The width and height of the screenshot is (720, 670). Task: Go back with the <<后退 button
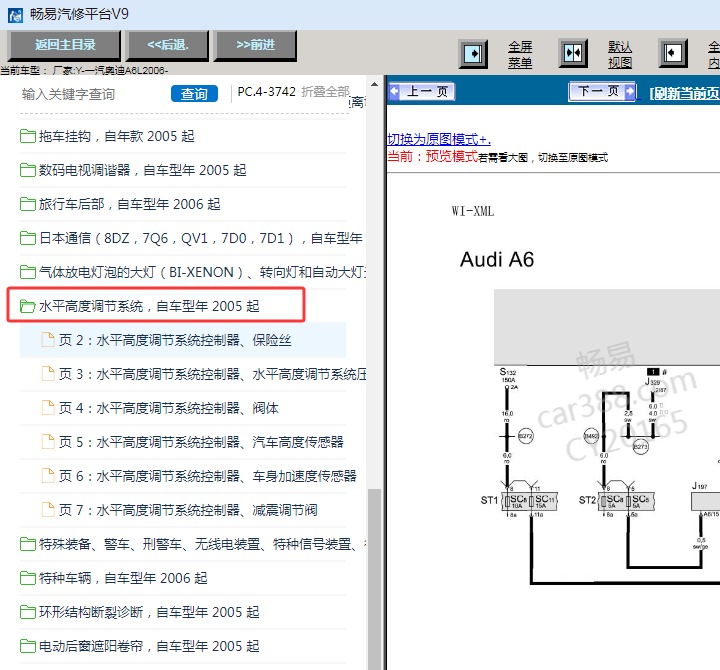pyautogui.click(x=168, y=45)
